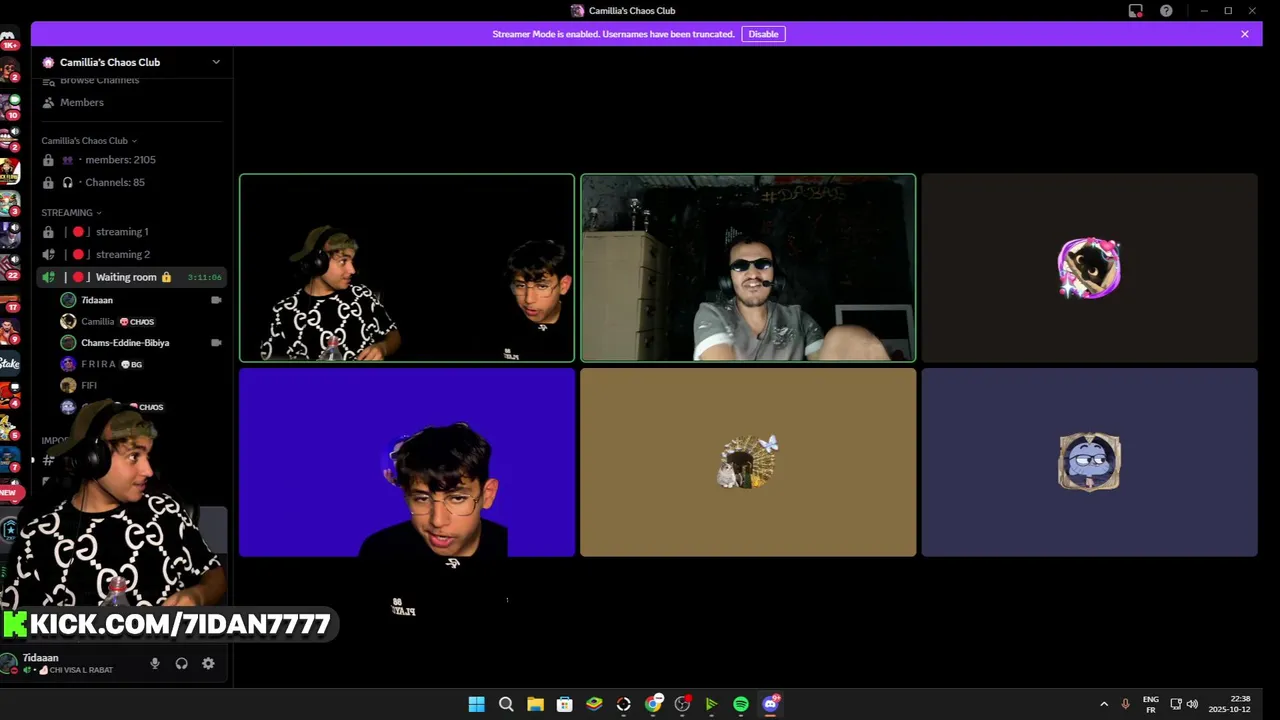The height and width of the screenshot is (720, 1280).
Task: Open the Stake server icon
Action: point(10,363)
